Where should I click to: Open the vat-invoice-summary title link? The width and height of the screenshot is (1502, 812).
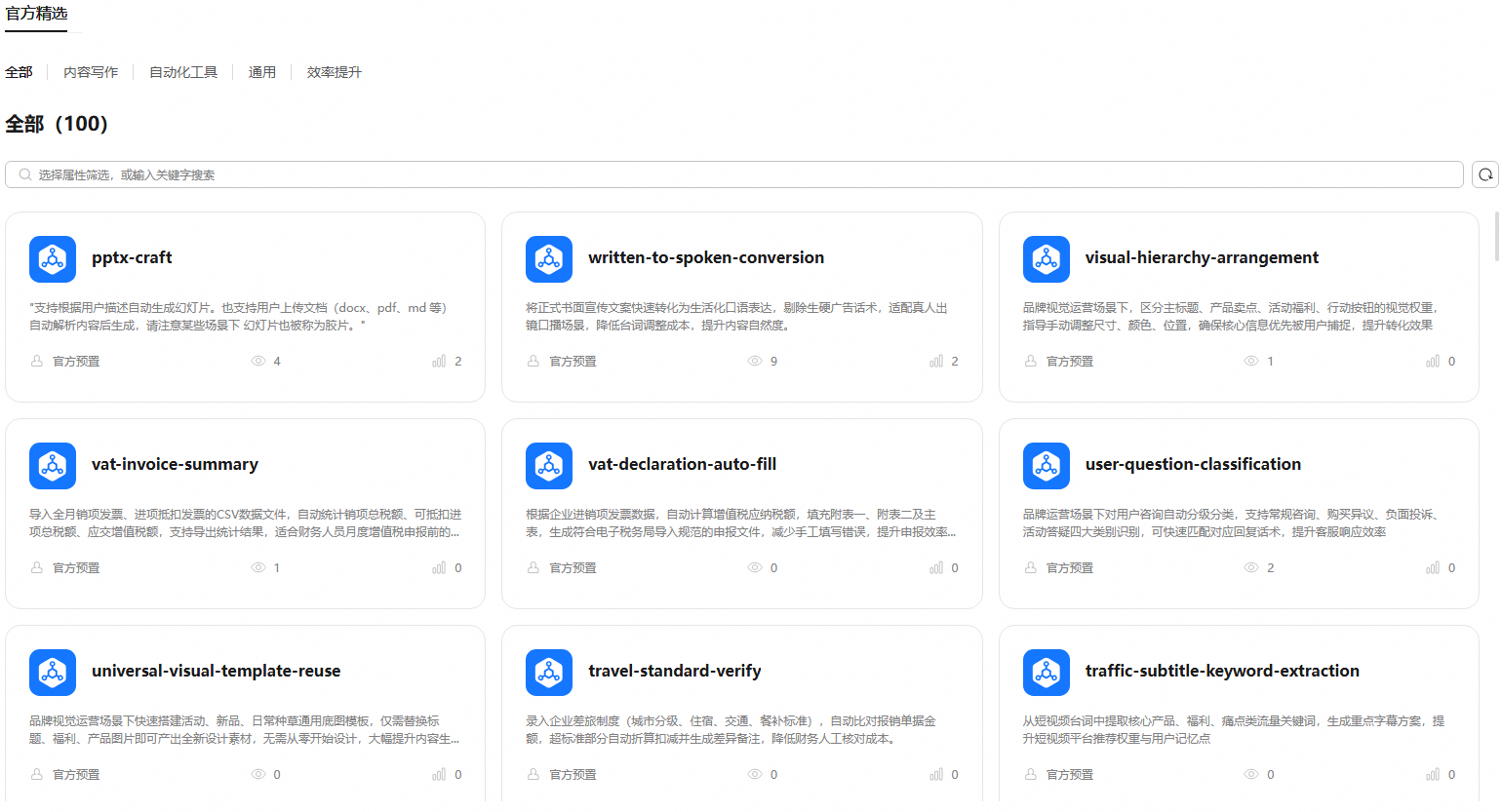[176, 464]
